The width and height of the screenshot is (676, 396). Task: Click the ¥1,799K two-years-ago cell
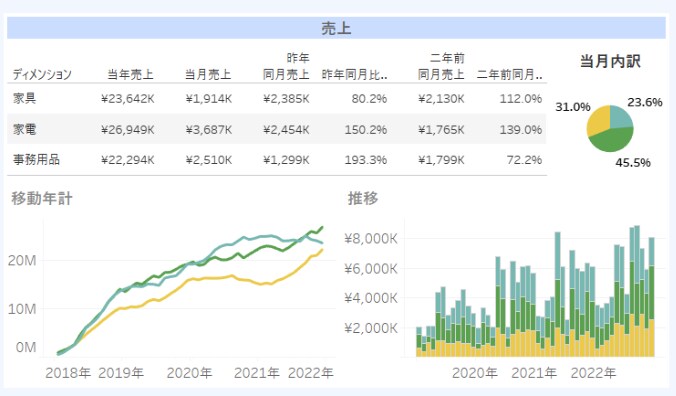441,160
